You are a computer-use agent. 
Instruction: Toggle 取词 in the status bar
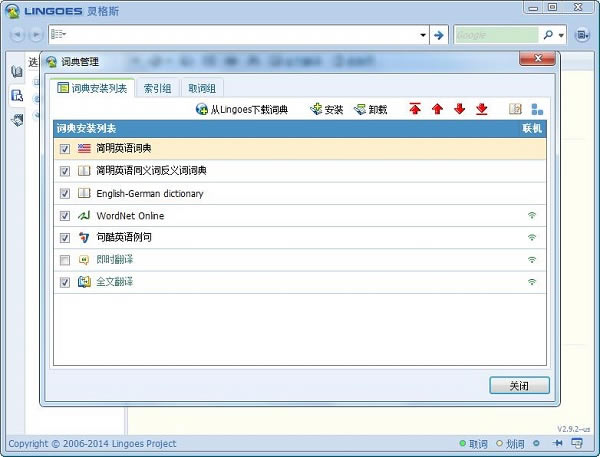474,444
